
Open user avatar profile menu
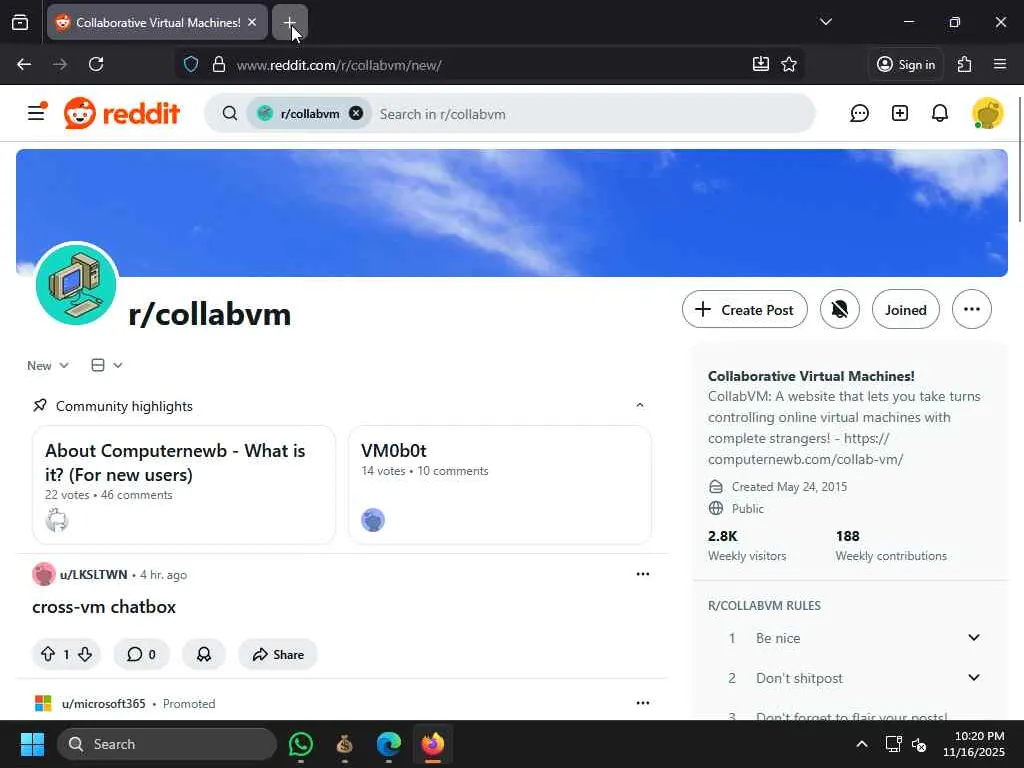pyautogui.click(x=987, y=113)
